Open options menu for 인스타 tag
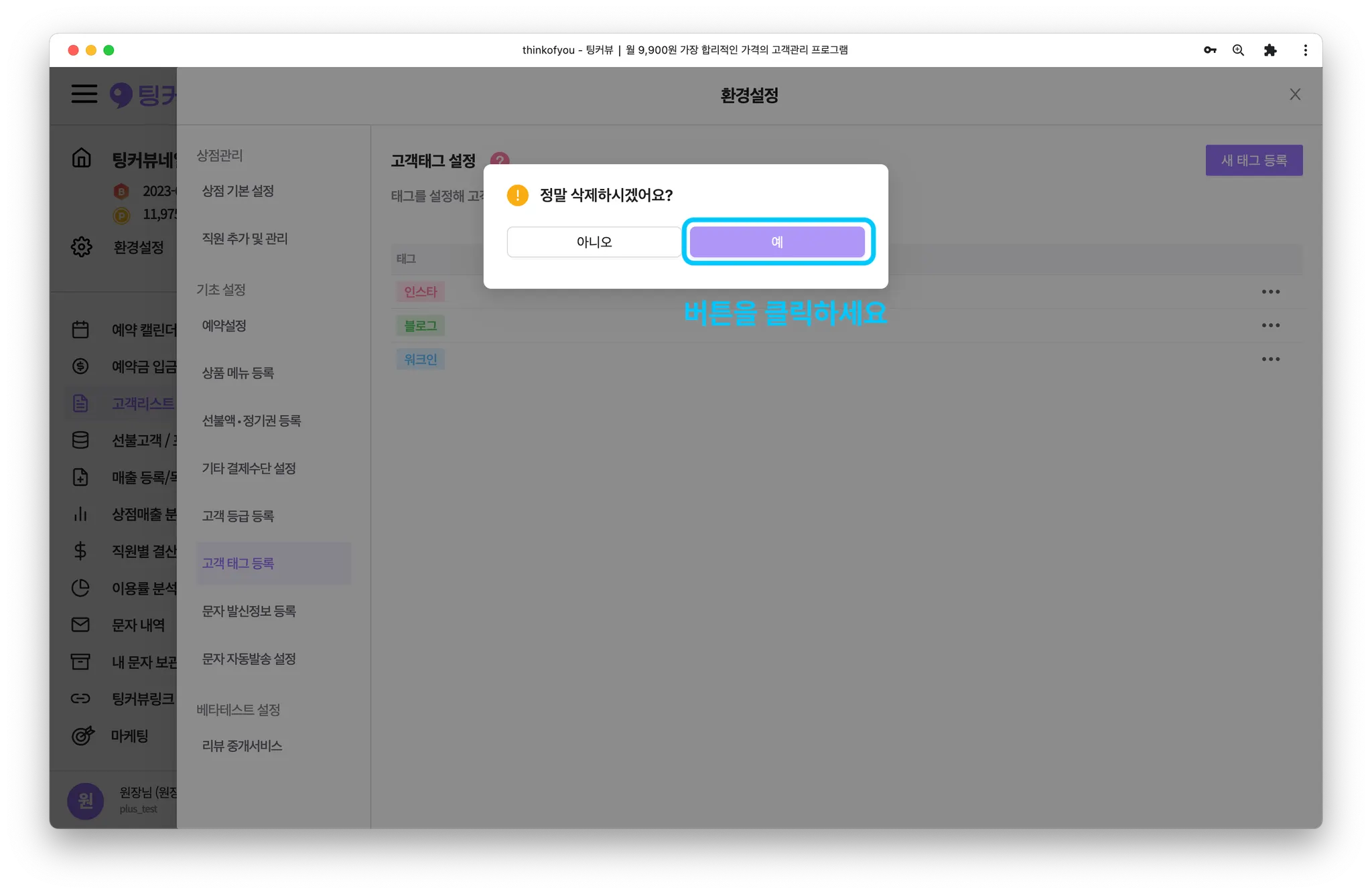The width and height of the screenshot is (1372, 894). pyautogui.click(x=1270, y=292)
